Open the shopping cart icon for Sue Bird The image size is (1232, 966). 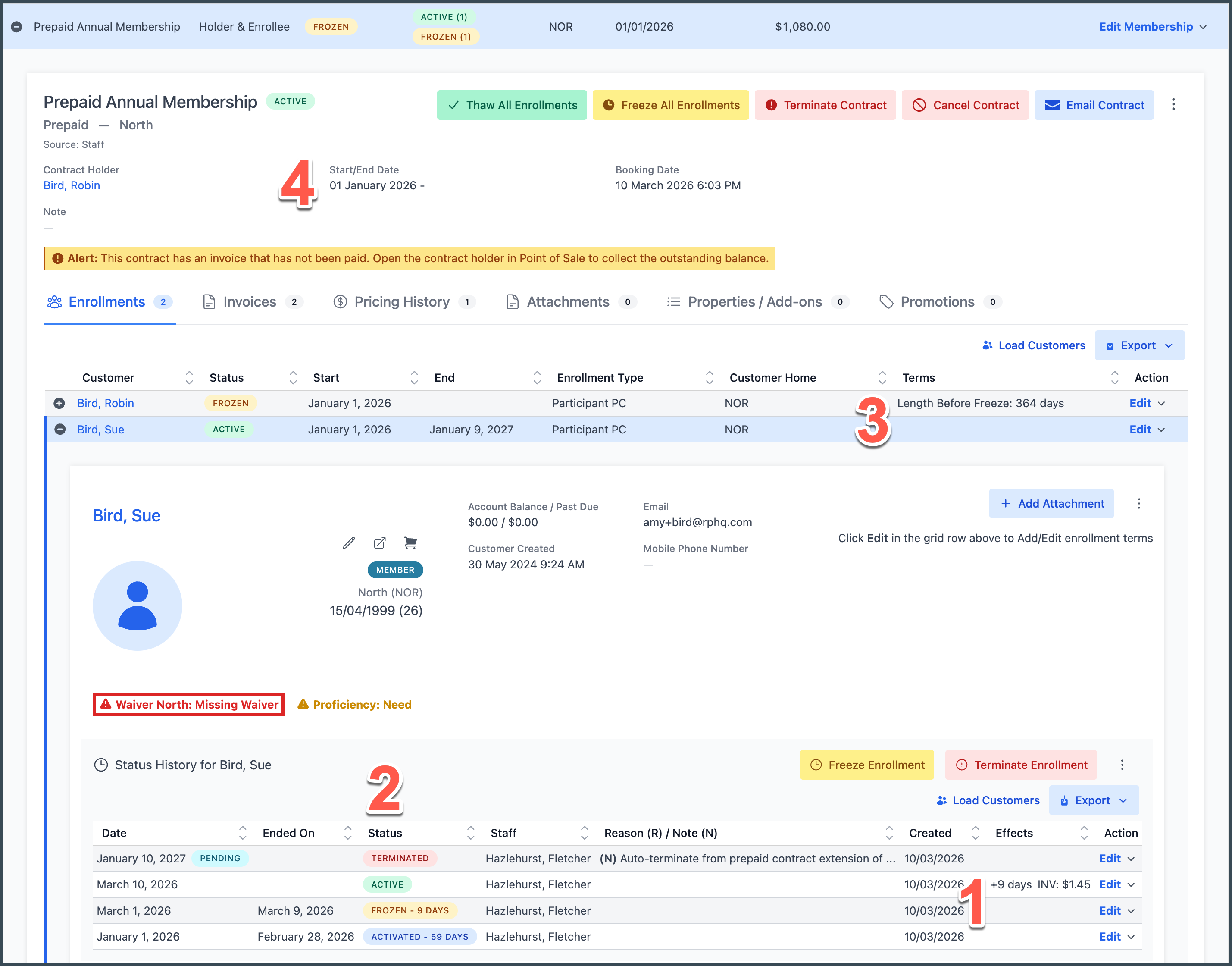pos(410,543)
